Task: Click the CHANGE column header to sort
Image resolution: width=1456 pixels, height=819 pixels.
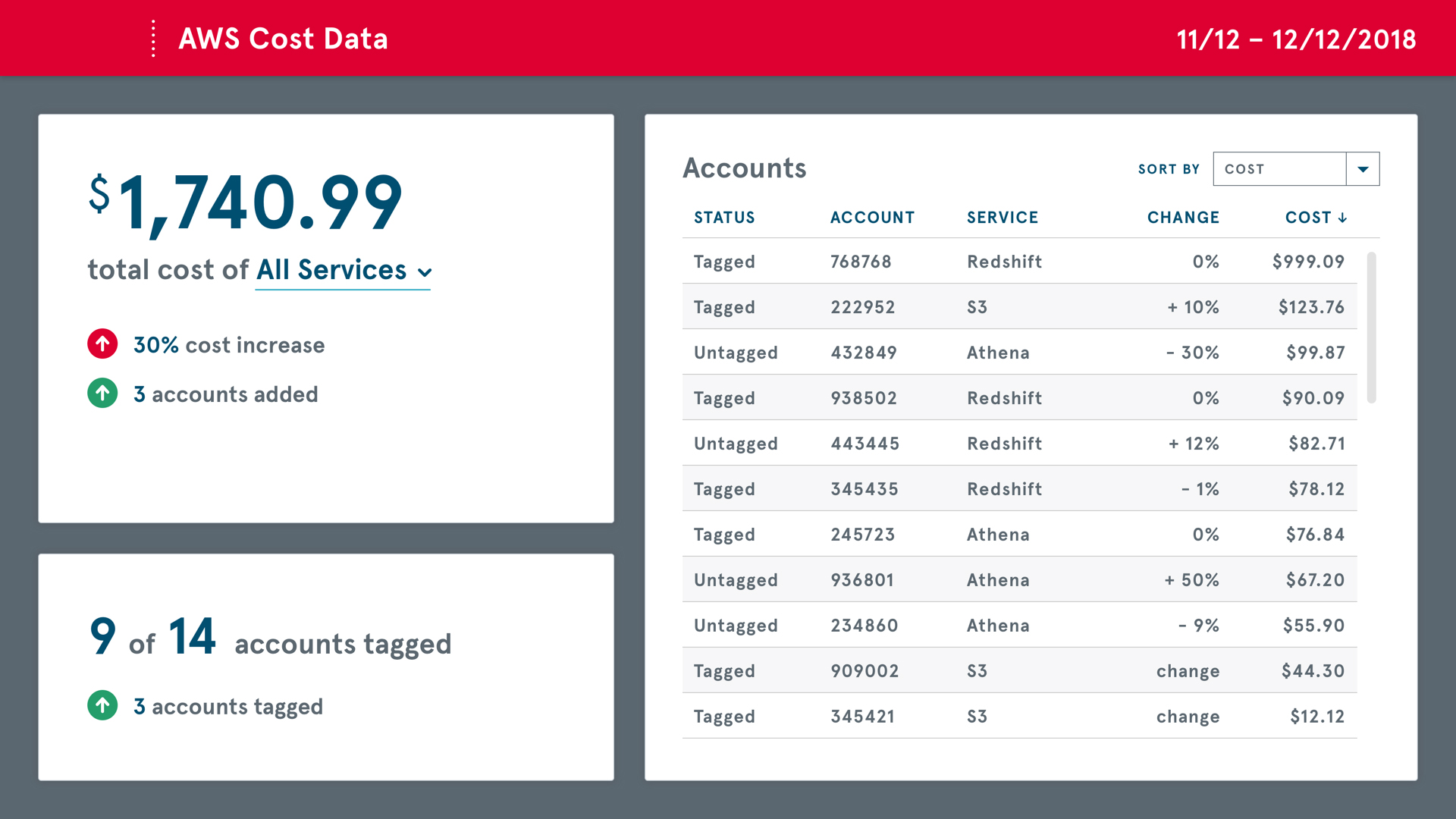Action: (x=1183, y=217)
